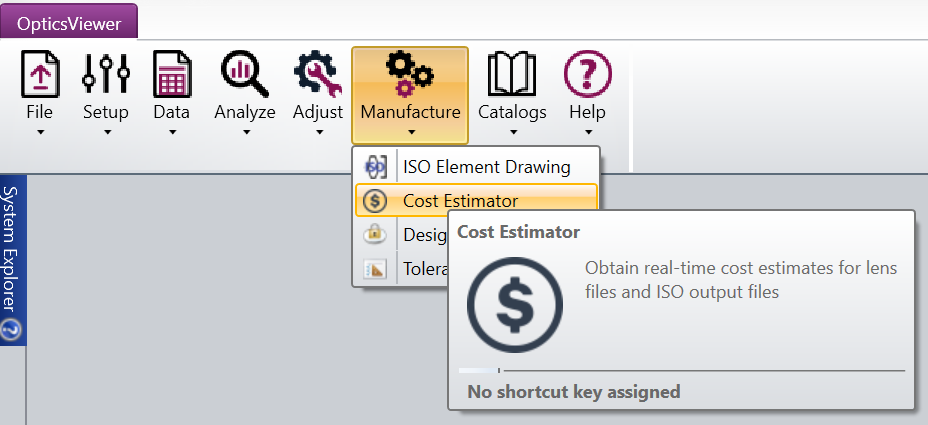Image resolution: width=928 pixels, height=425 pixels.
Task: Click the dollar icon beside Cost Estimator
Action: 376,201
